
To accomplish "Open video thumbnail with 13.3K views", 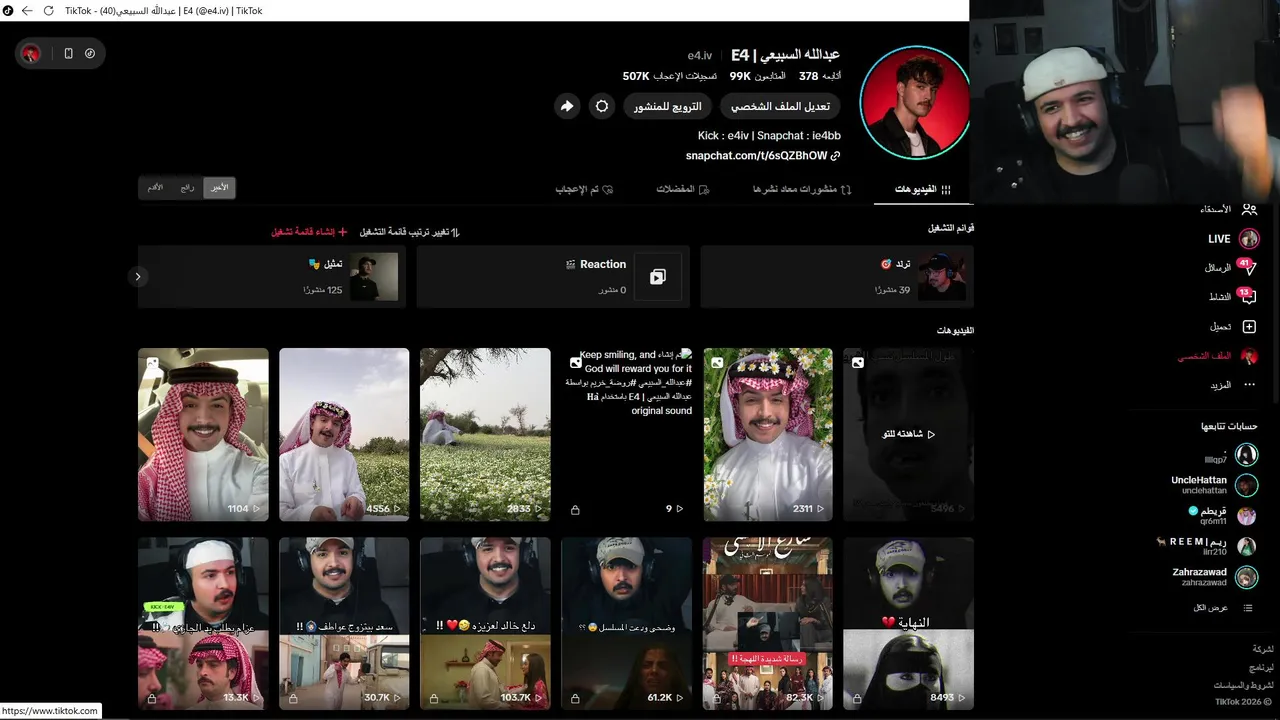I will [x=203, y=624].
